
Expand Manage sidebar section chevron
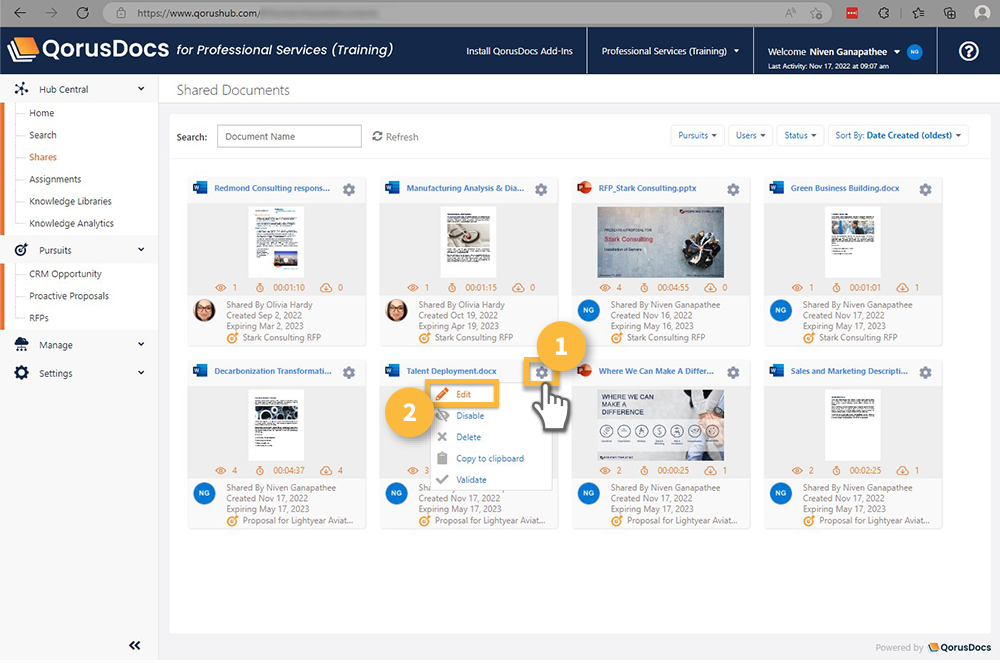click(141, 344)
